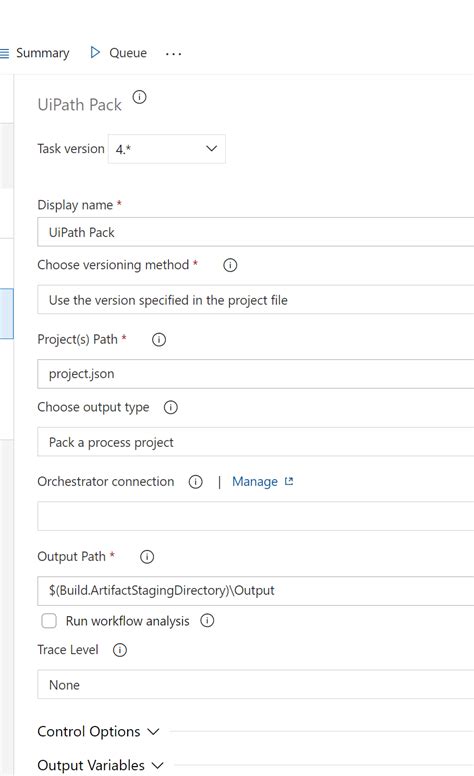Click the Output Path input field

pos(255,590)
